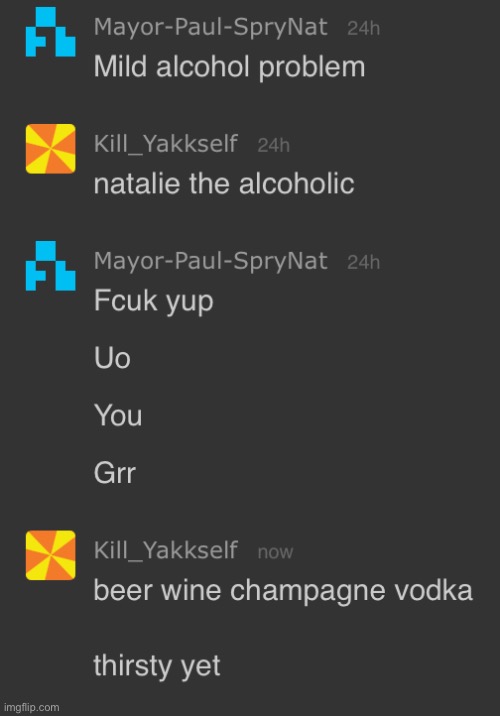Click the "Uo" comment line
Image resolution: width=500 pixels, height=716 pixels.
pyautogui.click(x=112, y=358)
